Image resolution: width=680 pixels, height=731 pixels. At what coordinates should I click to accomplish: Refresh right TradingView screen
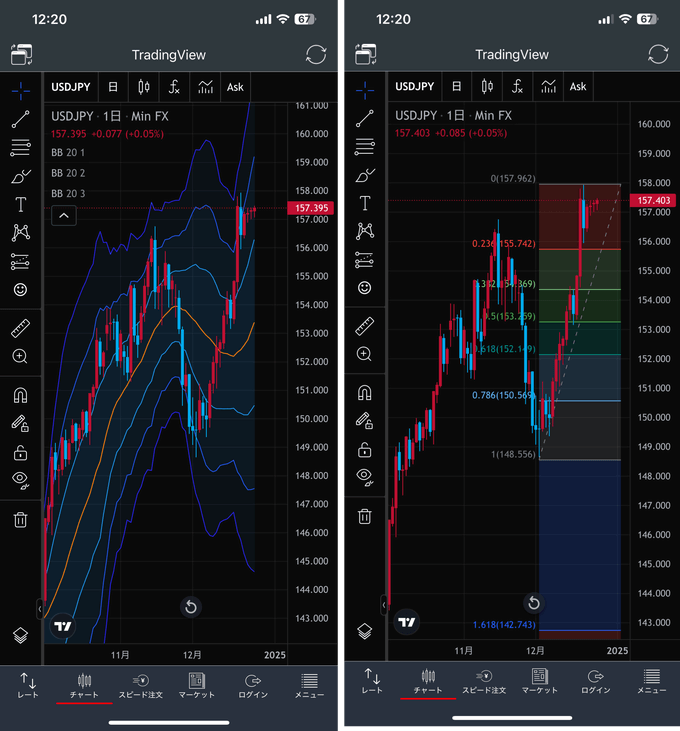pyautogui.click(x=658, y=54)
